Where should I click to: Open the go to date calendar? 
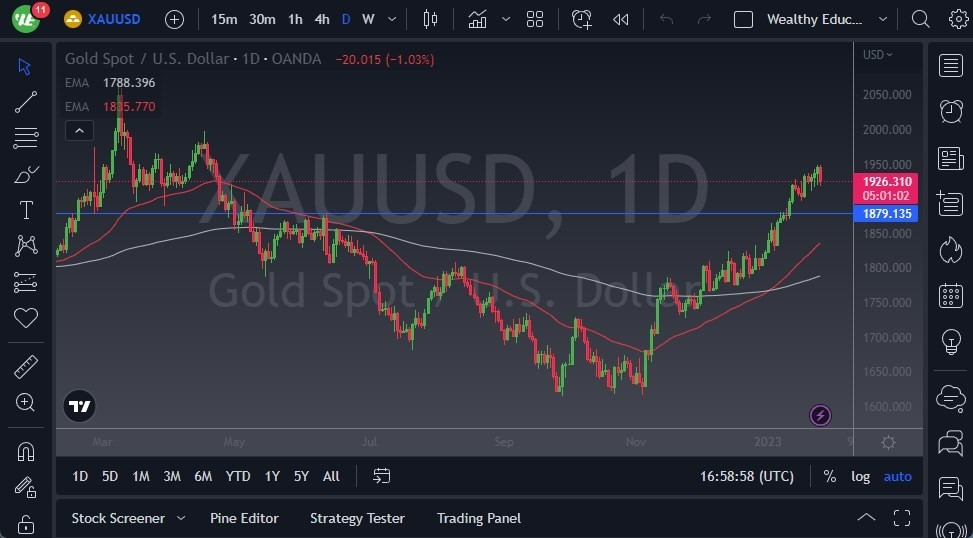(x=382, y=476)
